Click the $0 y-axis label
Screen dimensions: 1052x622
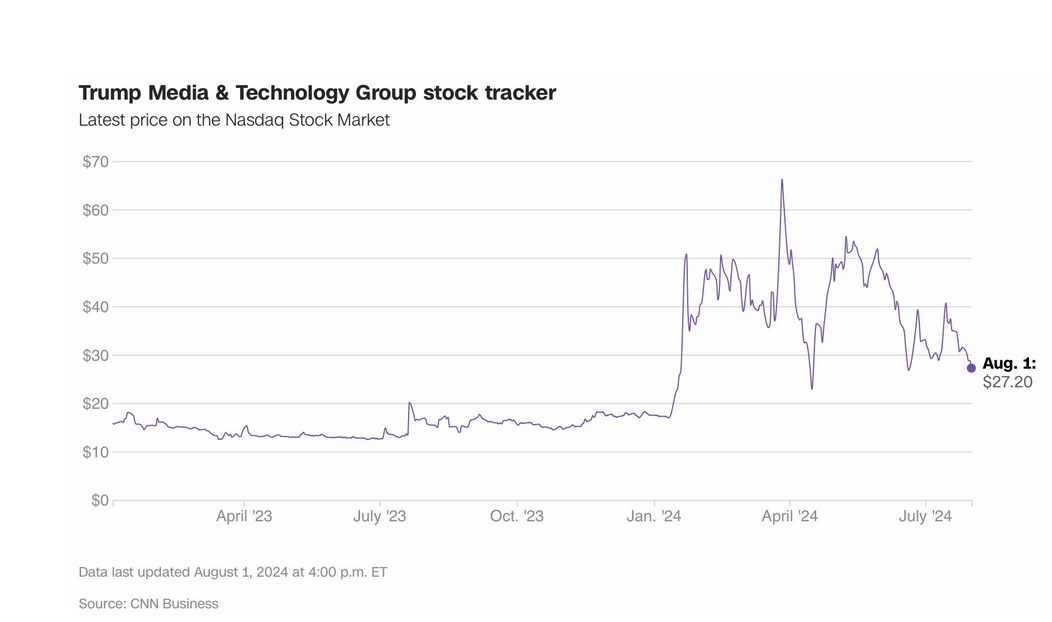coord(99,500)
